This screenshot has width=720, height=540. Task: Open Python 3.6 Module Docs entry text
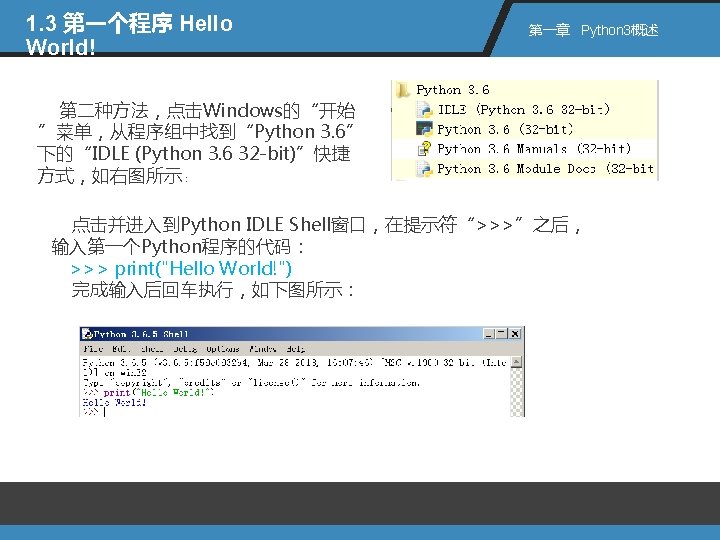pos(546,169)
